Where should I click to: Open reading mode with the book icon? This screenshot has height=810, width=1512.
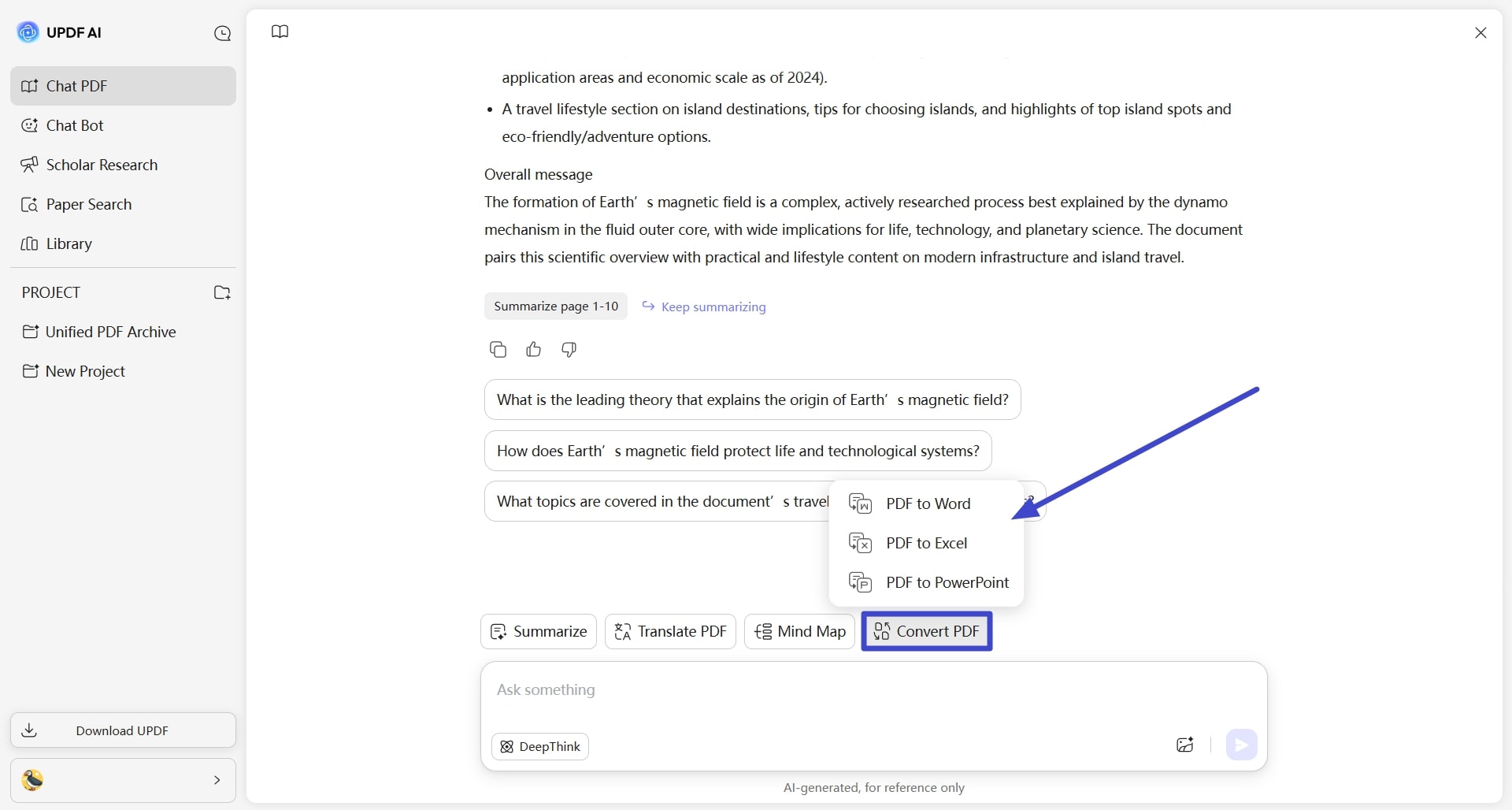[x=280, y=32]
